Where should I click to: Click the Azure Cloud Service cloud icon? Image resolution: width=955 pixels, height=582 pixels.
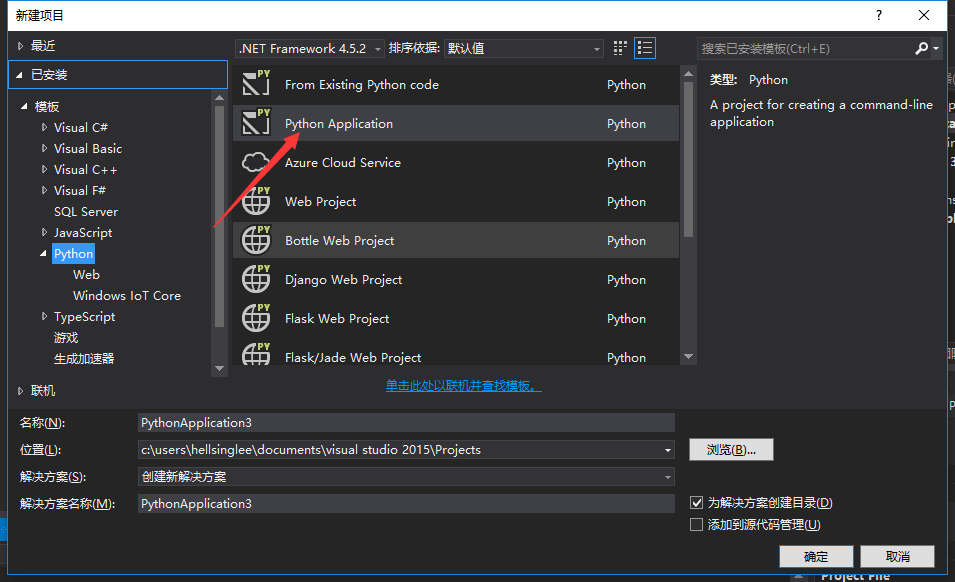pyautogui.click(x=256, y=162)
